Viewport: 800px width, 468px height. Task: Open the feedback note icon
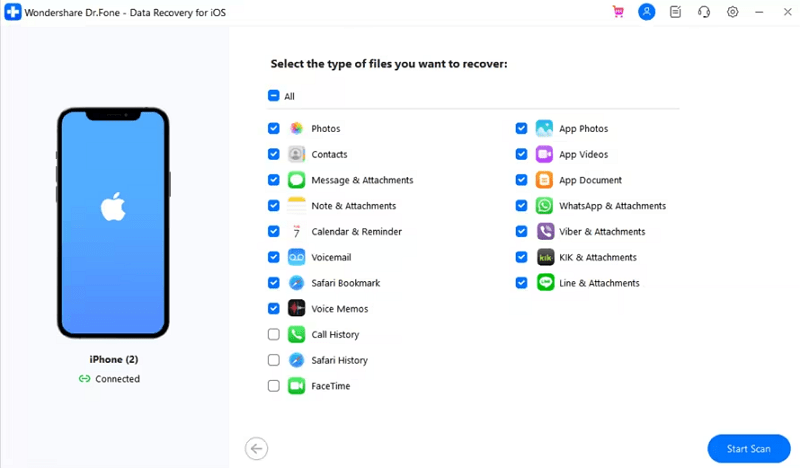[676, 12]
